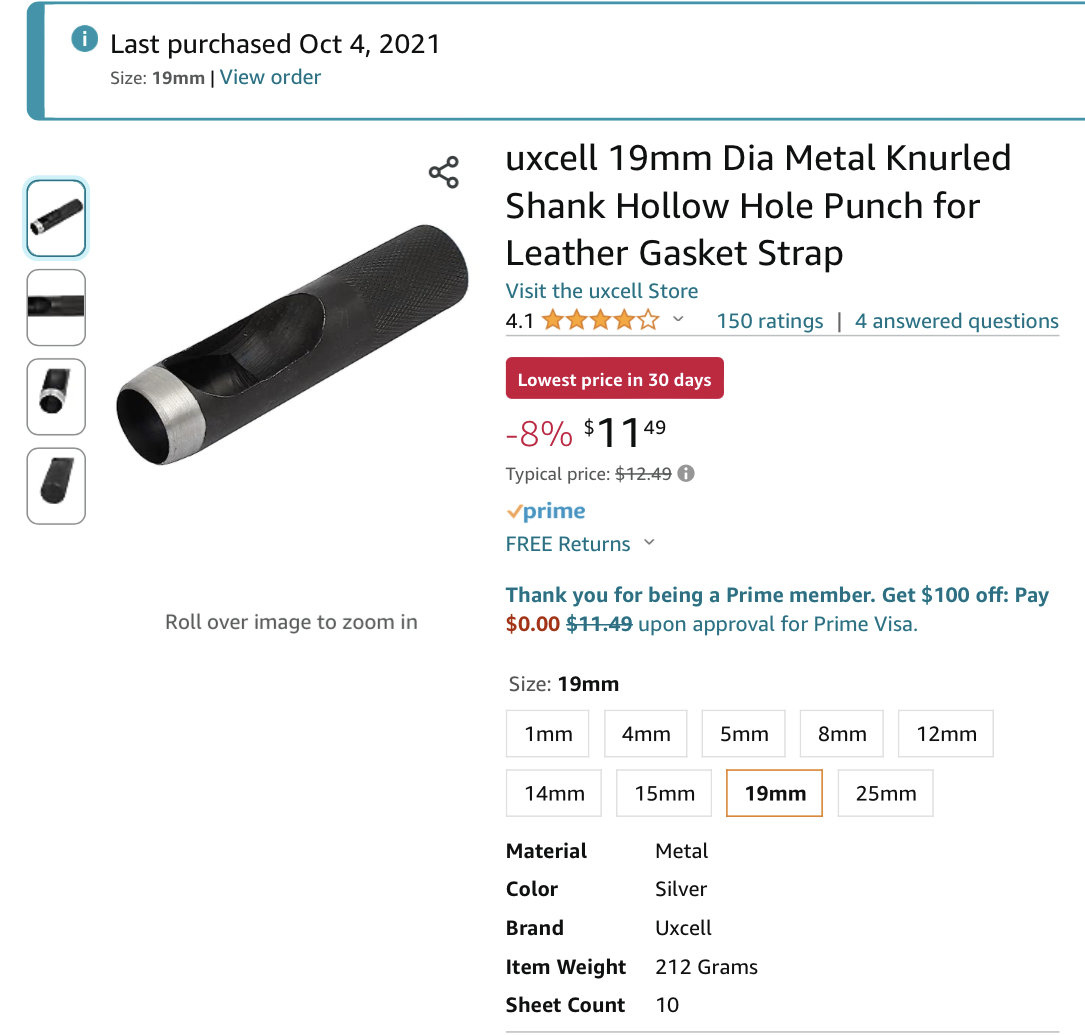
Task: Choose the 25mm size option
Action: tap(885, 793)
